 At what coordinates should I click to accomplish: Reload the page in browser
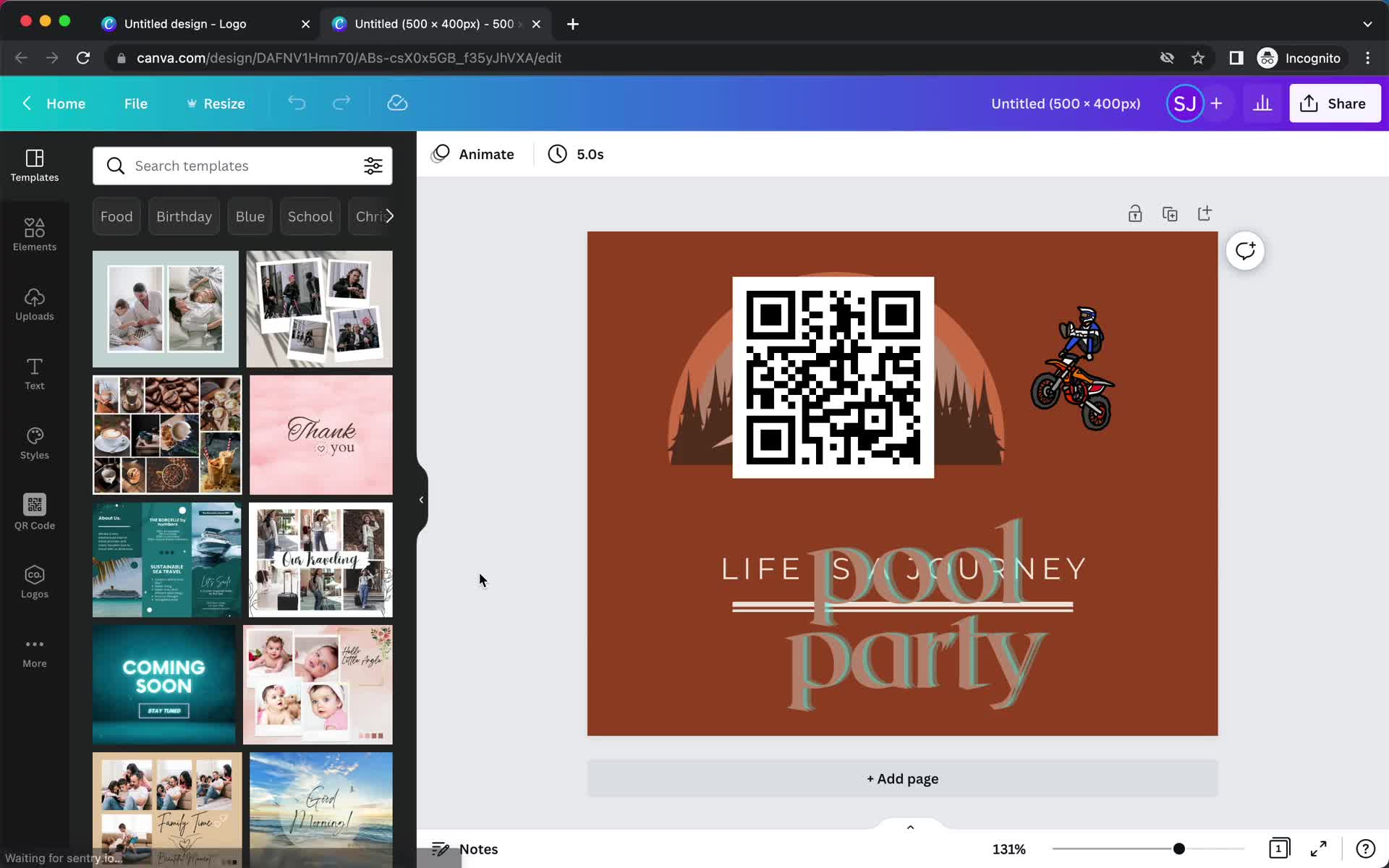83,58
